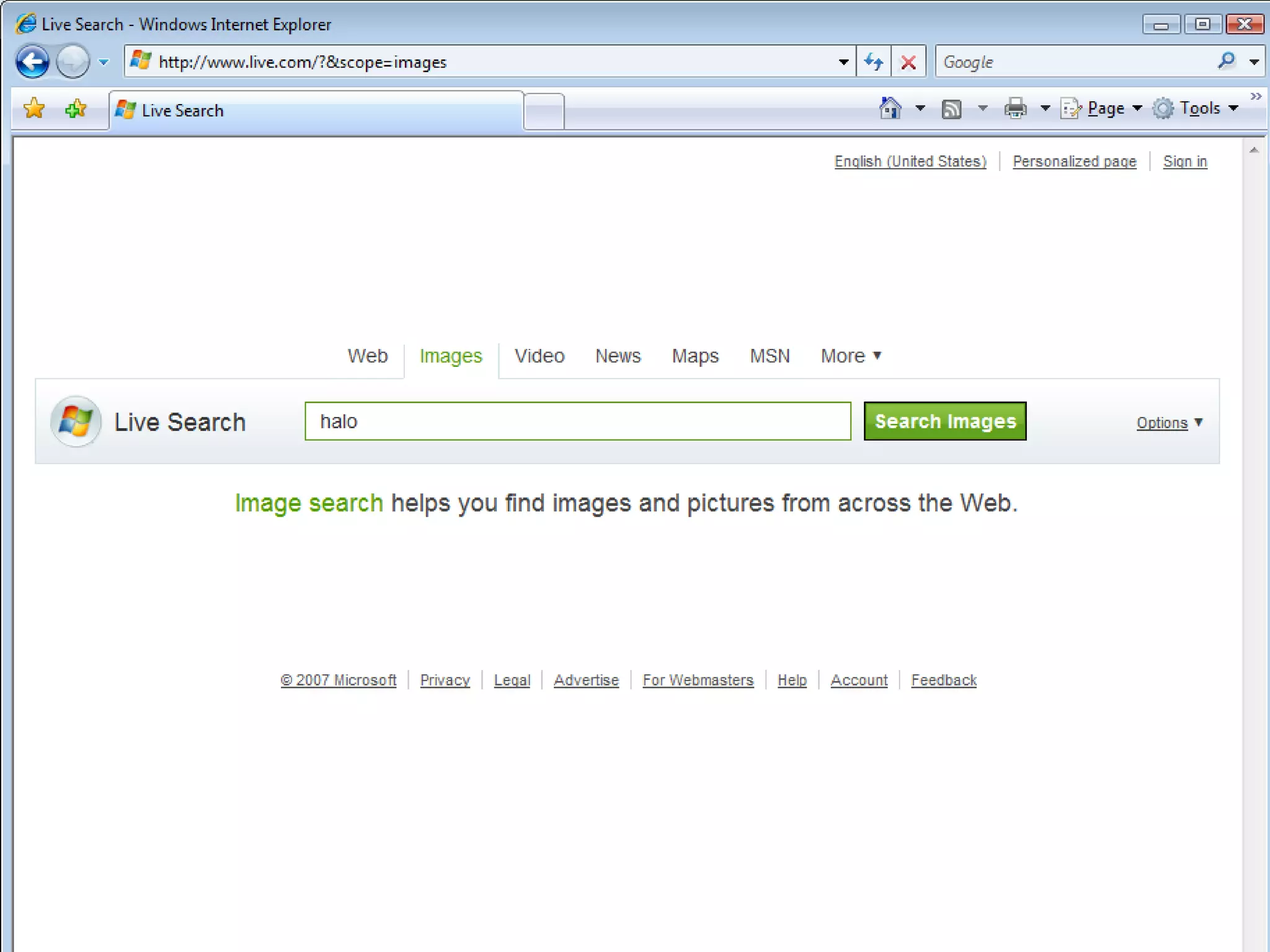Select the Images search scope tab
Viewport: 1270px width, 952px height.
pos(451,356)
